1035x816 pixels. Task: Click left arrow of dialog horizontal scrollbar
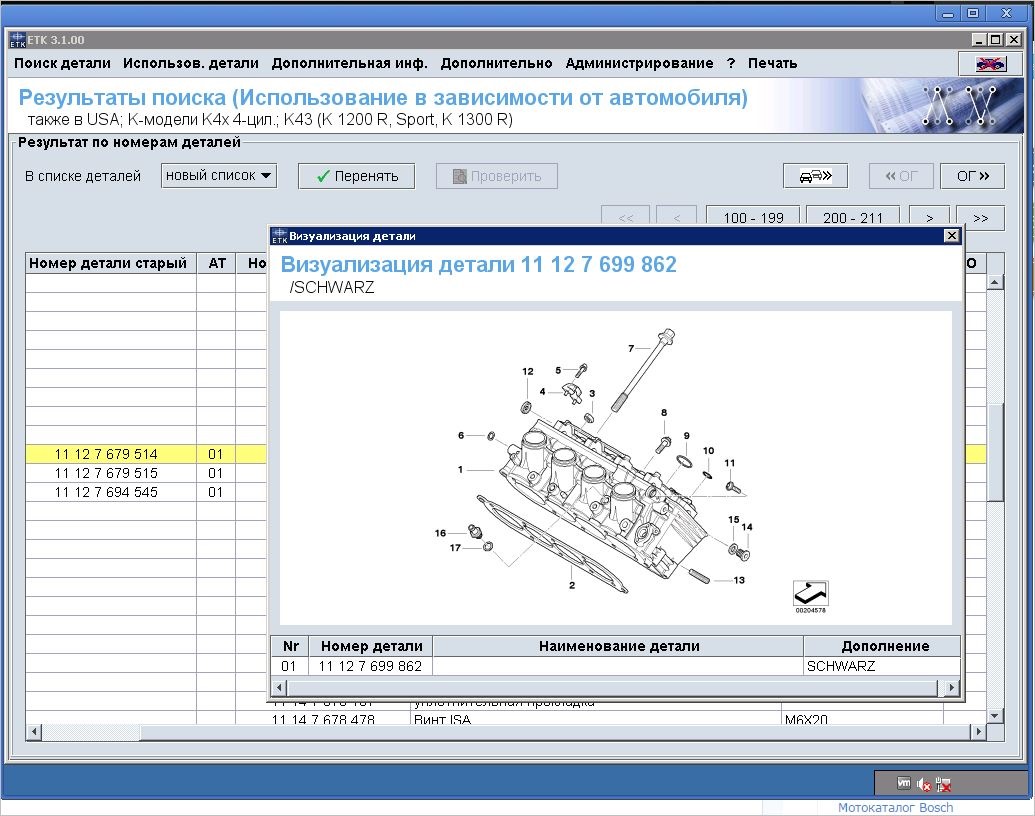[x=279, y=688]
